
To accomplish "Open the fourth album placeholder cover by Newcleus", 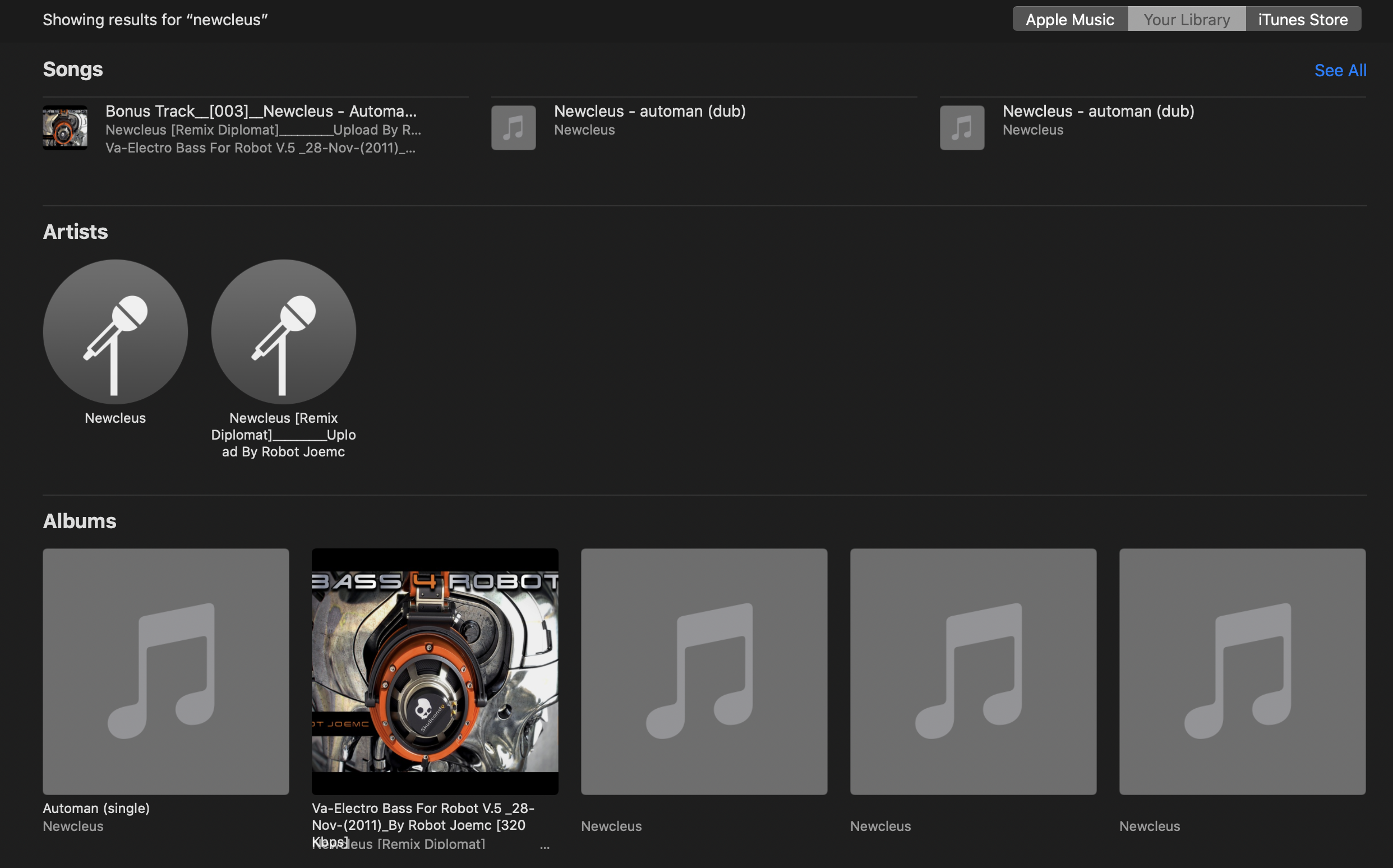I will coord(974,672).
